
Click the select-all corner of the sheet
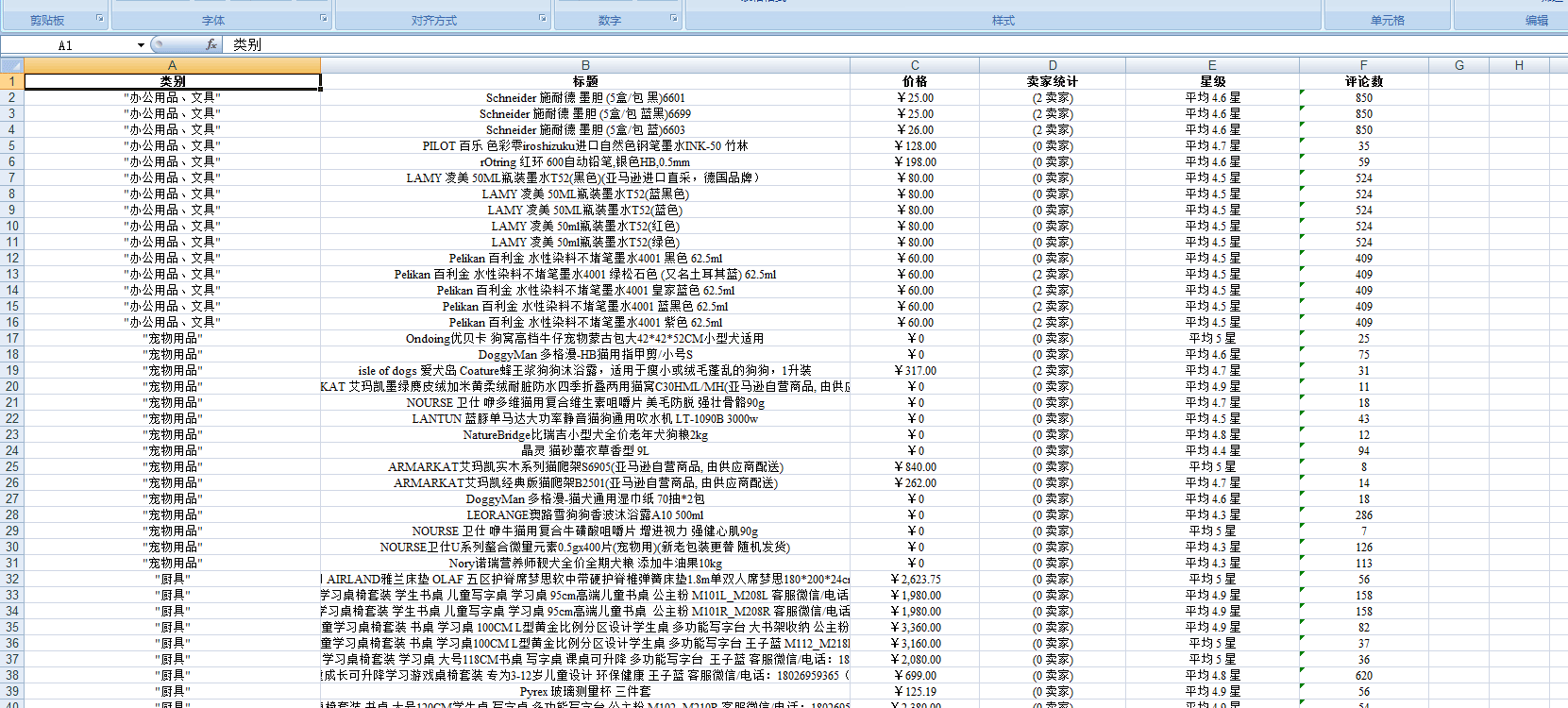12,65
